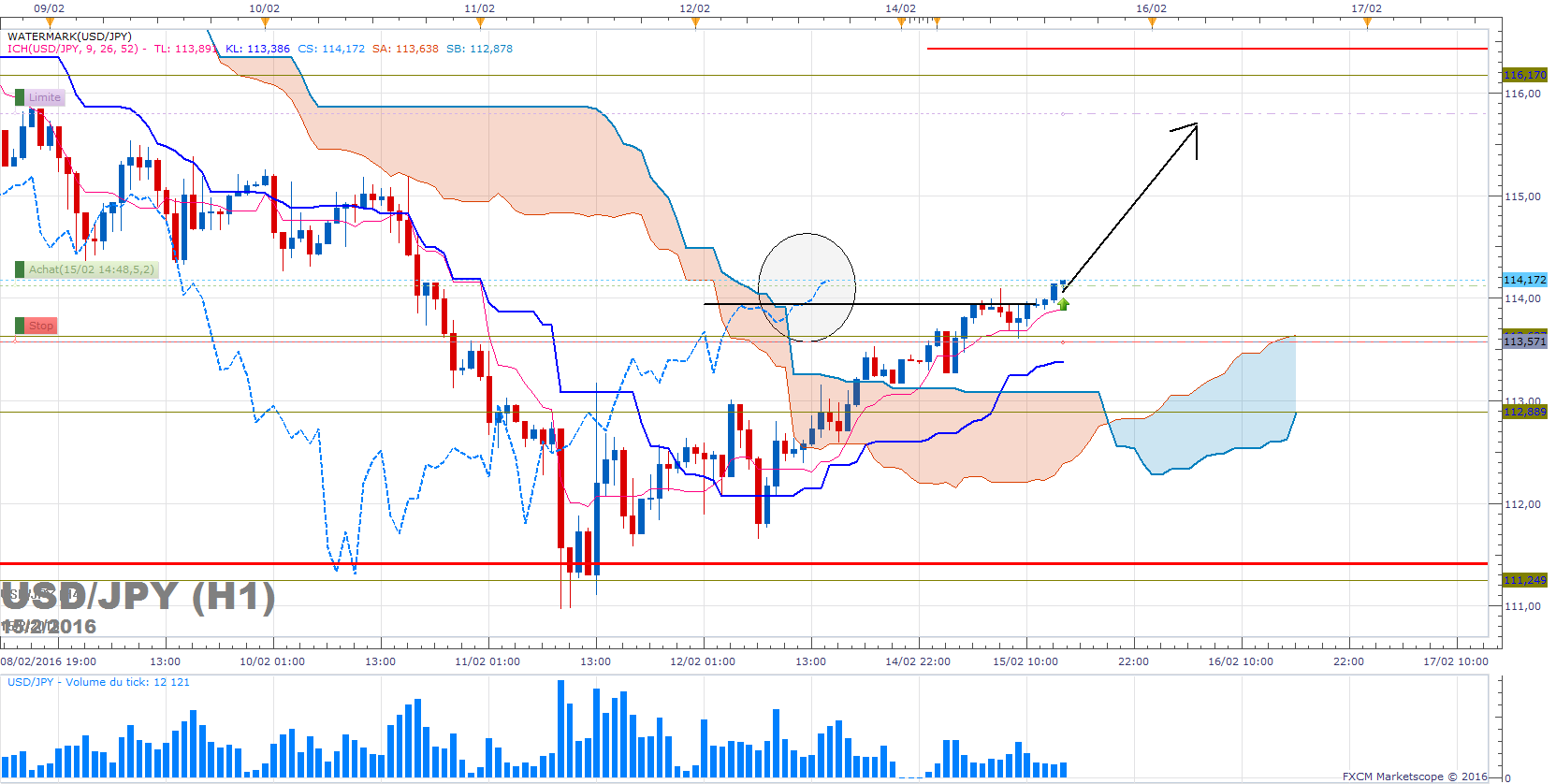Click the WATERMARK(USD/JPY) indicator label
1556x784 pixels.
tap(69, 36)
